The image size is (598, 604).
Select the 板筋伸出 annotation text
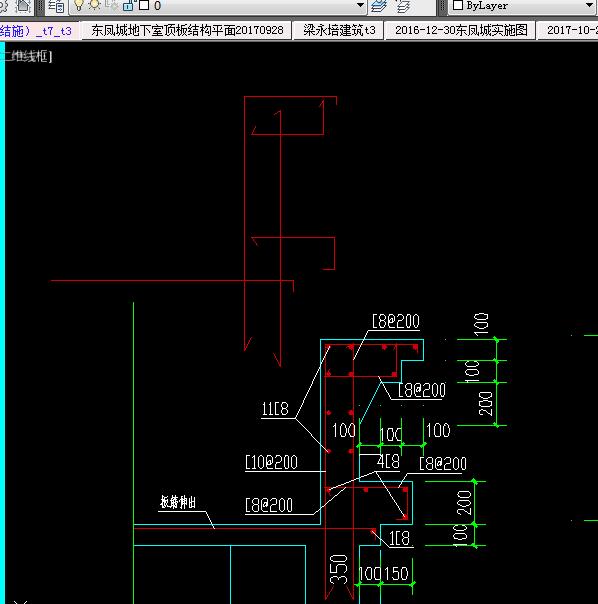(178, 502)
